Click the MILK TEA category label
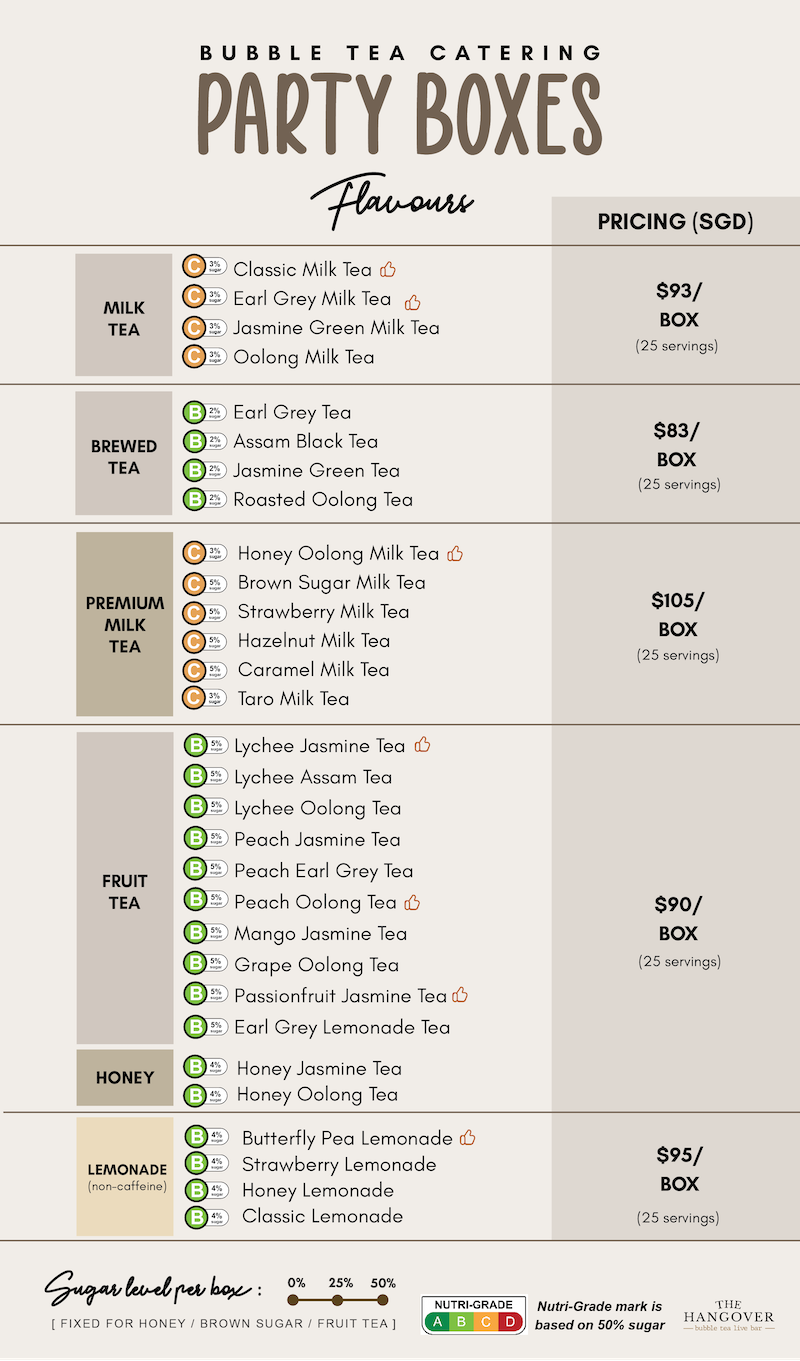Screen dimensions: 800x1361 (124, 318)
